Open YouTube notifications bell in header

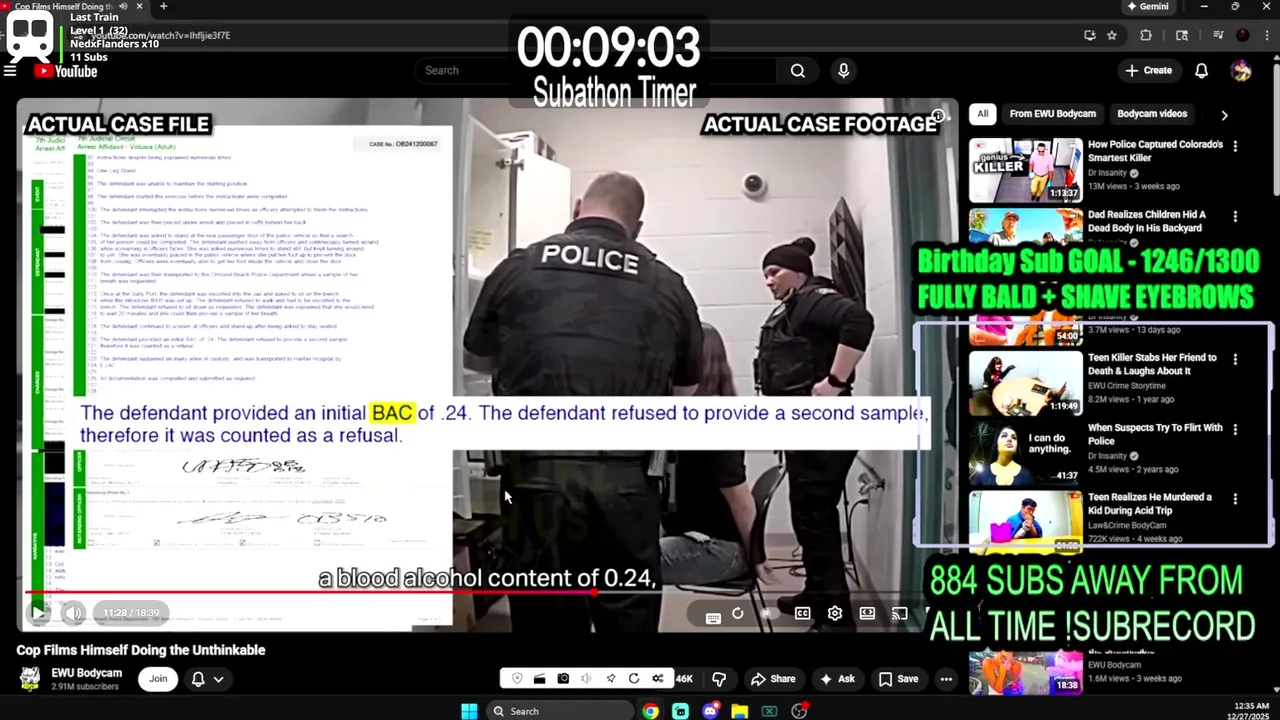click(1201, 71)
